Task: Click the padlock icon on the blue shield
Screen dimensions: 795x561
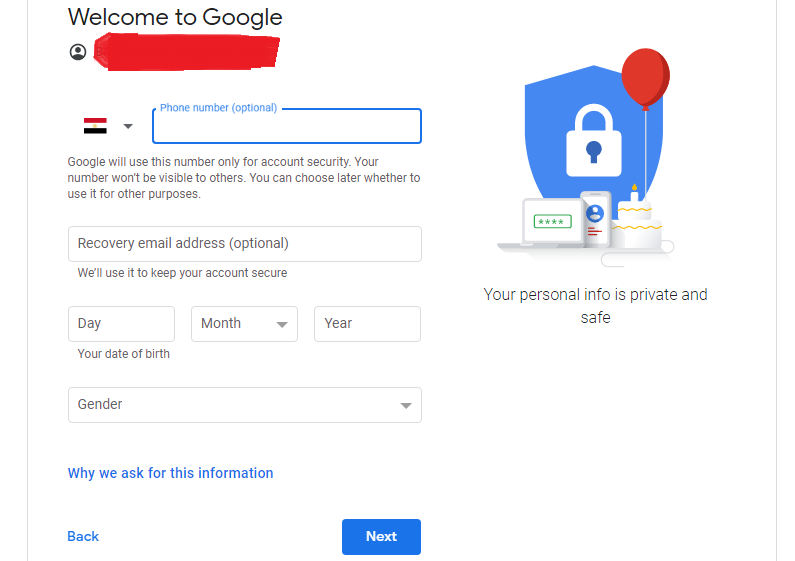Action: click(x=594, y=138)
